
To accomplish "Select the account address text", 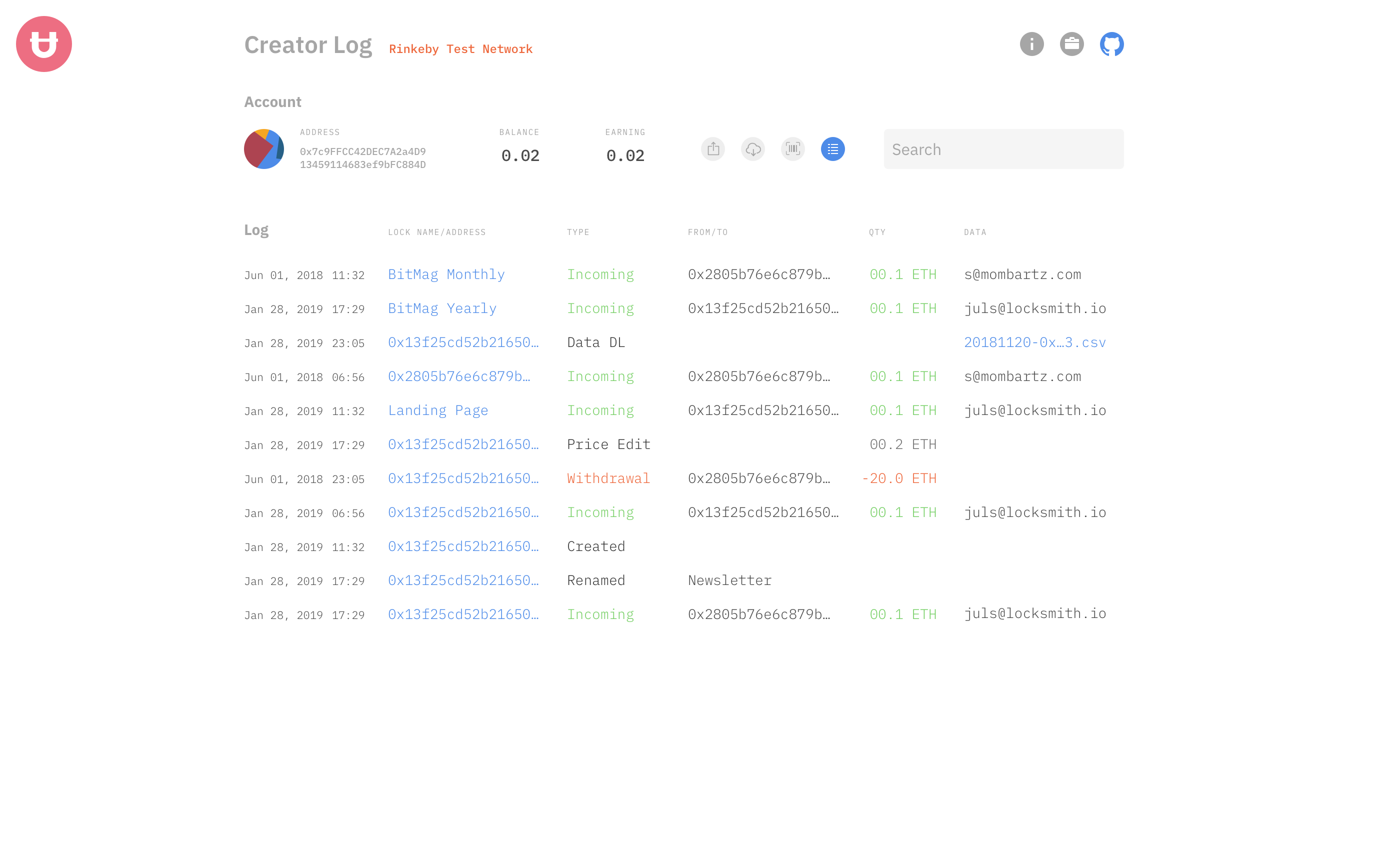I will (363, 158).
